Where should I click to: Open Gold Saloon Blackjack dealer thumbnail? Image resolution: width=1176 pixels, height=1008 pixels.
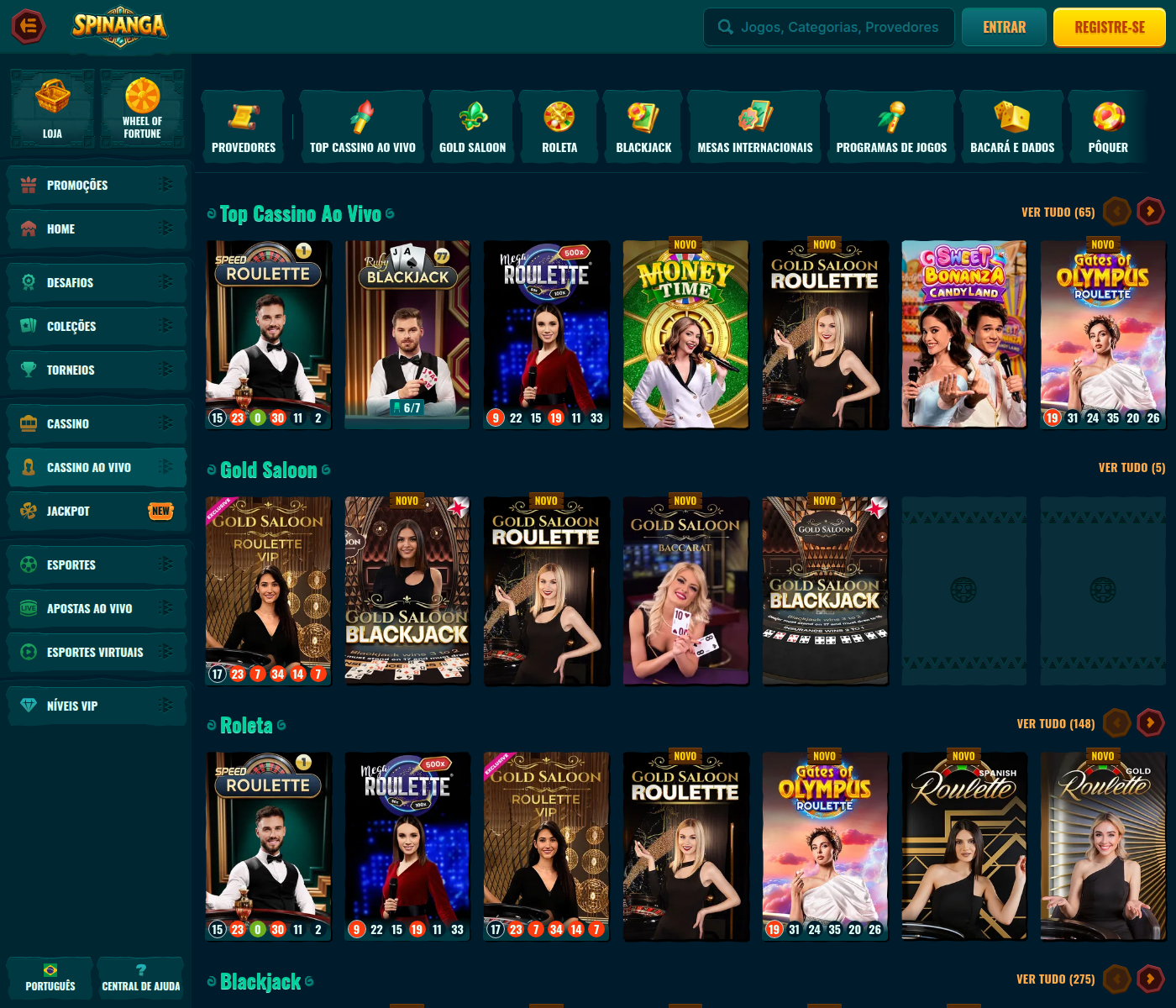(x=407, y=591)
